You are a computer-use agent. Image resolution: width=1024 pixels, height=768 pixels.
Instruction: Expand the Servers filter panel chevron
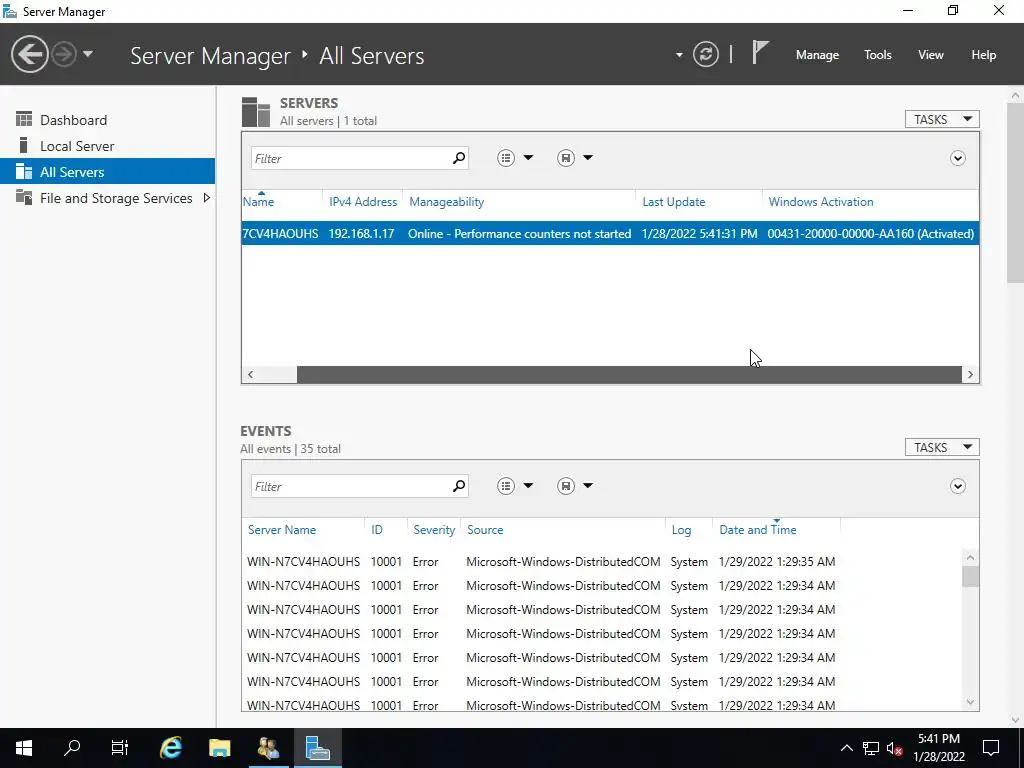pyautogui.click(x=957, y=159)
